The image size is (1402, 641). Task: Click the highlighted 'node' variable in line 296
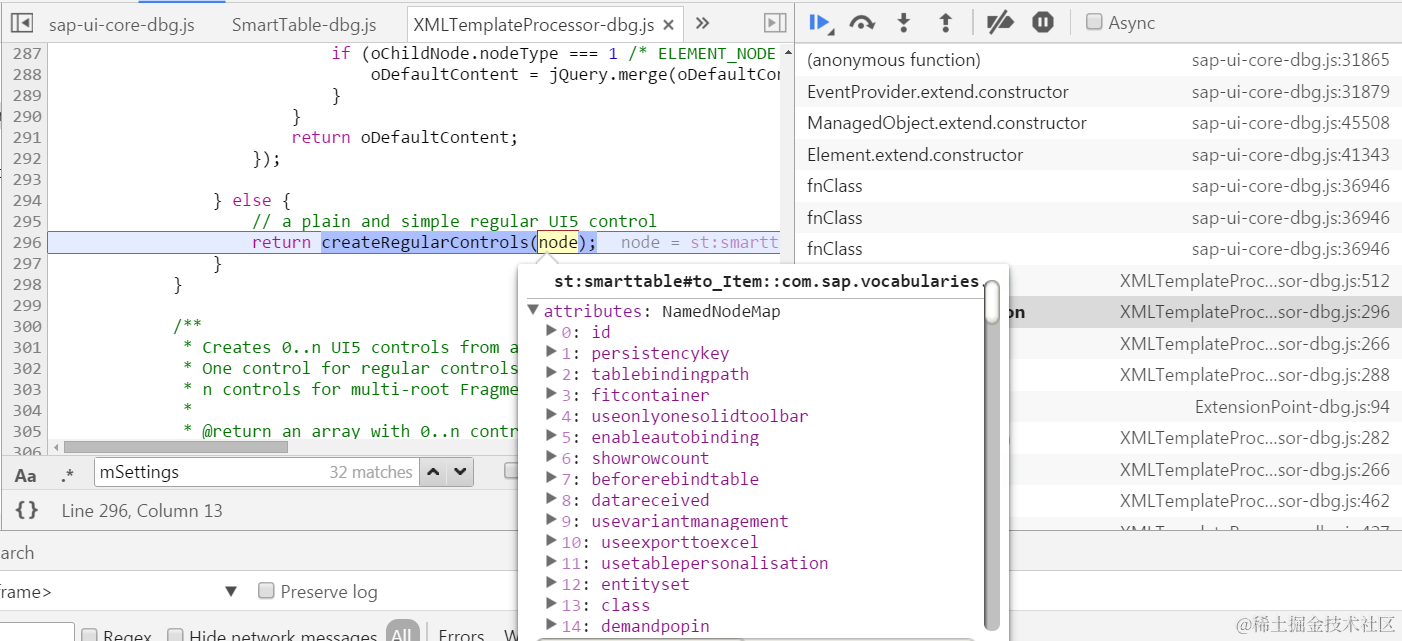point(558,242)
